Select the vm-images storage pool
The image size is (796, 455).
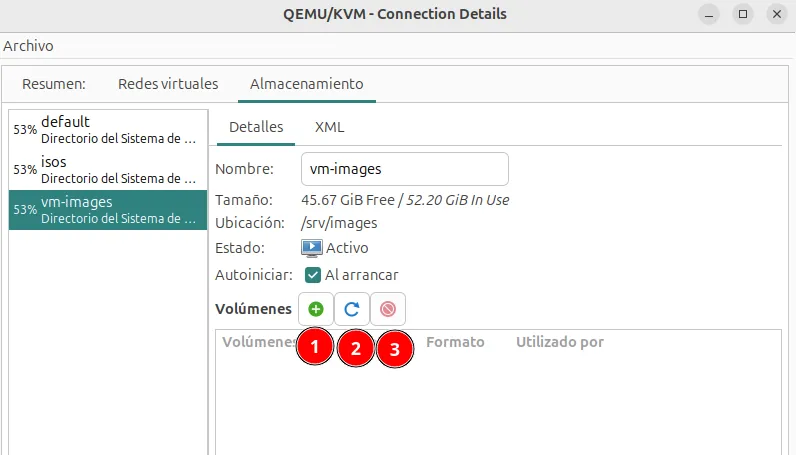pos(108,209)
